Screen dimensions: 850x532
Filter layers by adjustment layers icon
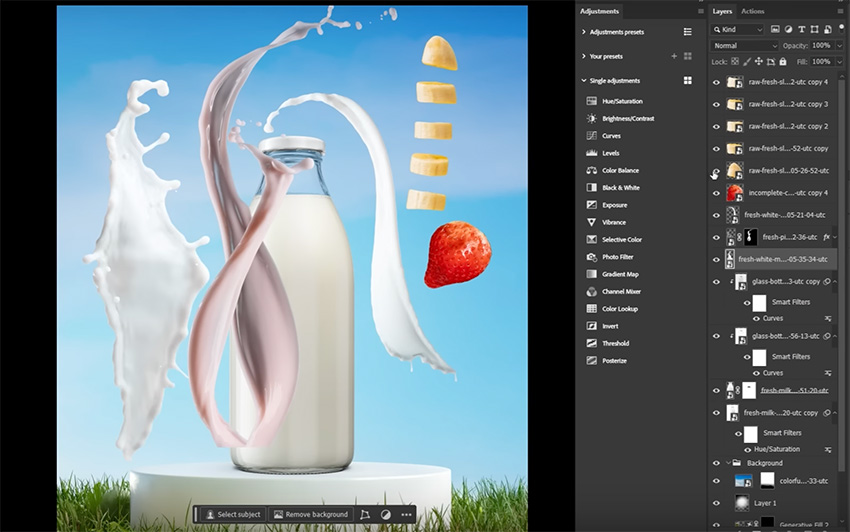click(788, 29)
